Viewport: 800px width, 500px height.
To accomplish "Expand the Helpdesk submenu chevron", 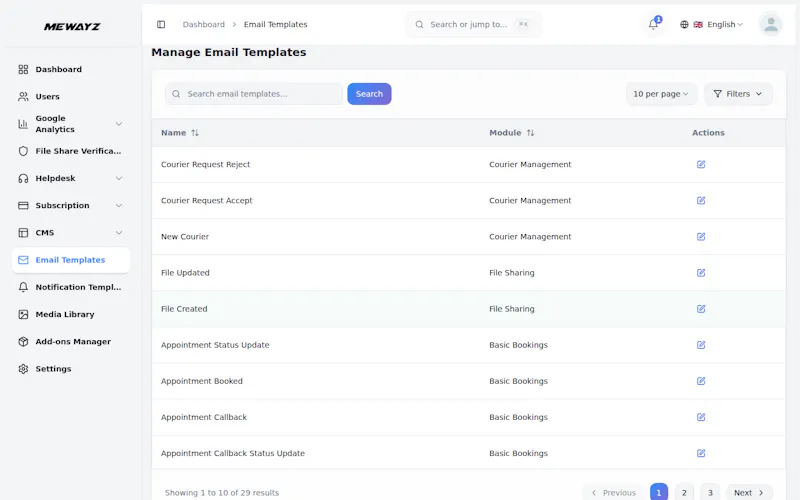I will pyautogui.click(x=118, y=178).
